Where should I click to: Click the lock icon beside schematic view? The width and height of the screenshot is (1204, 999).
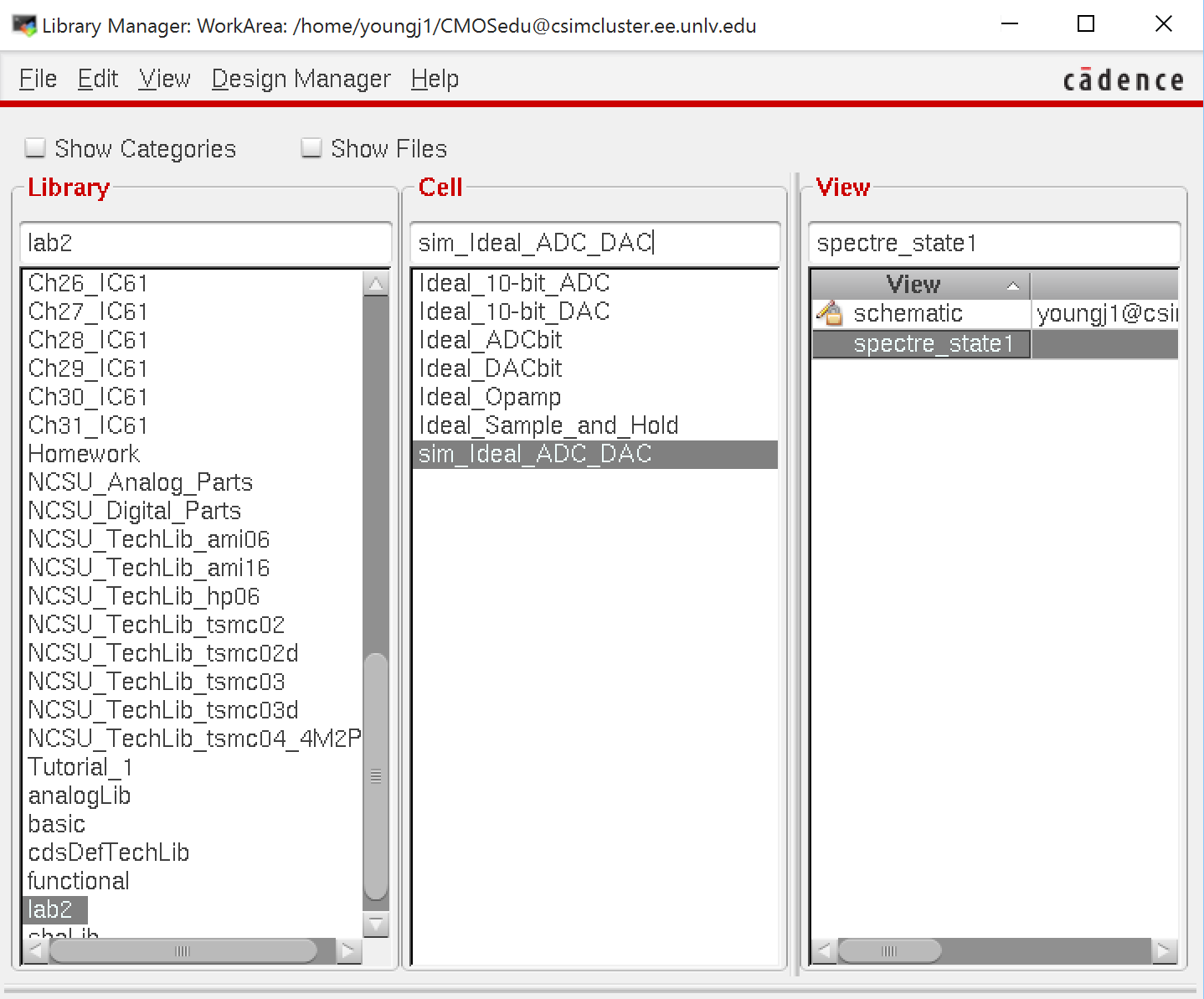pos(830,313)
